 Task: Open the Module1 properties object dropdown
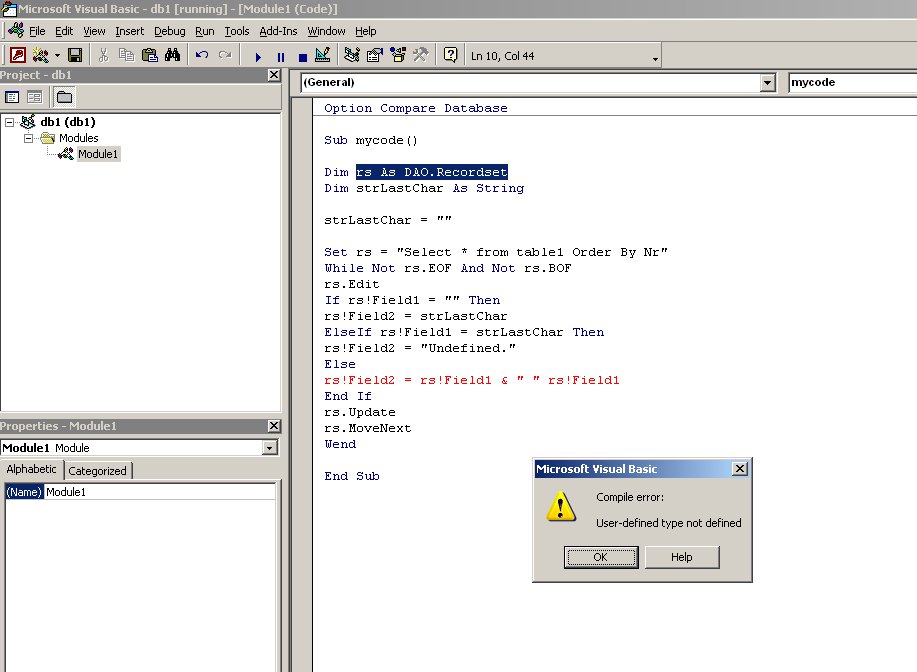tap(269, 448)
